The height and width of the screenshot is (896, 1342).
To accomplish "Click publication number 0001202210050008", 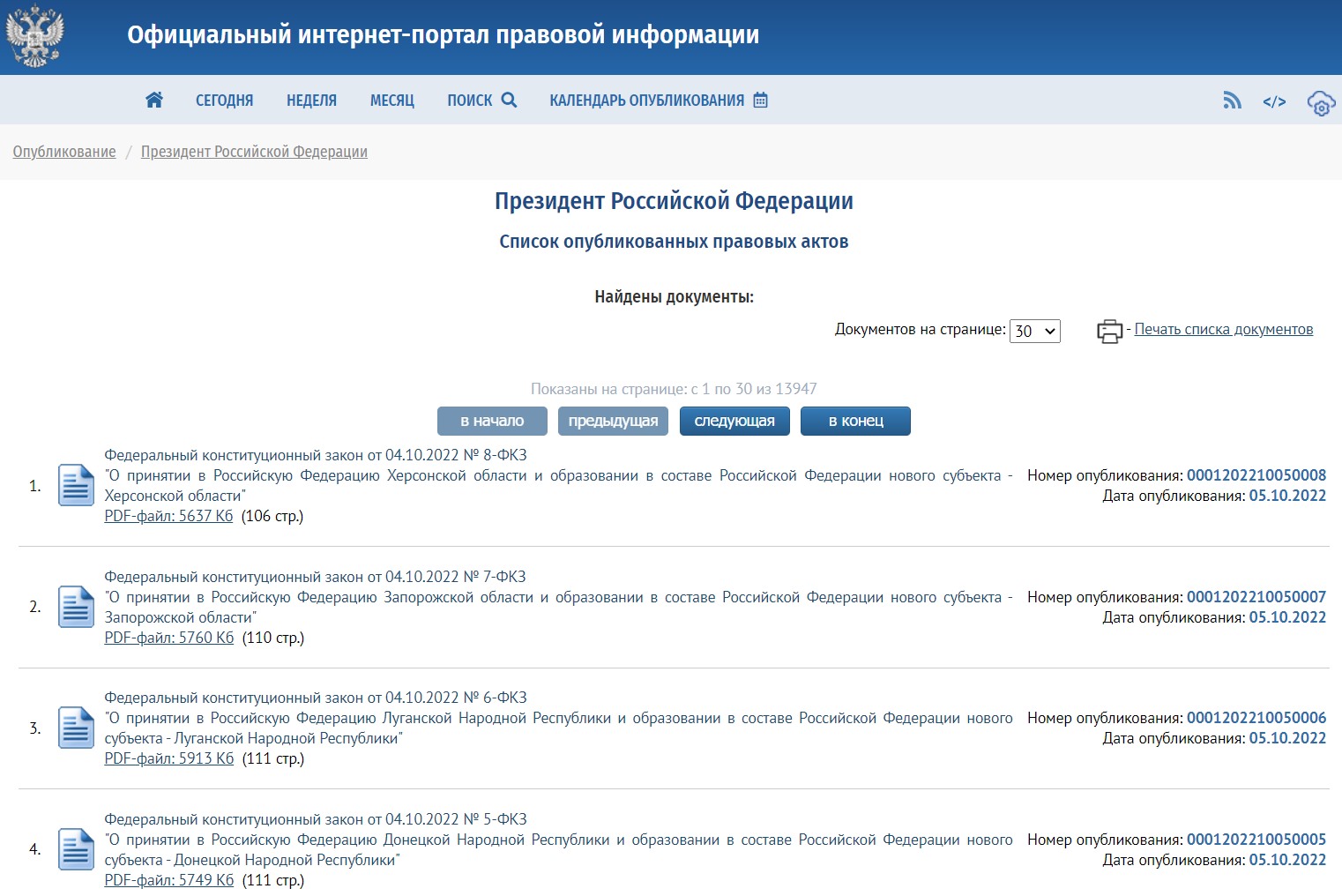I will coord(1256,475).
